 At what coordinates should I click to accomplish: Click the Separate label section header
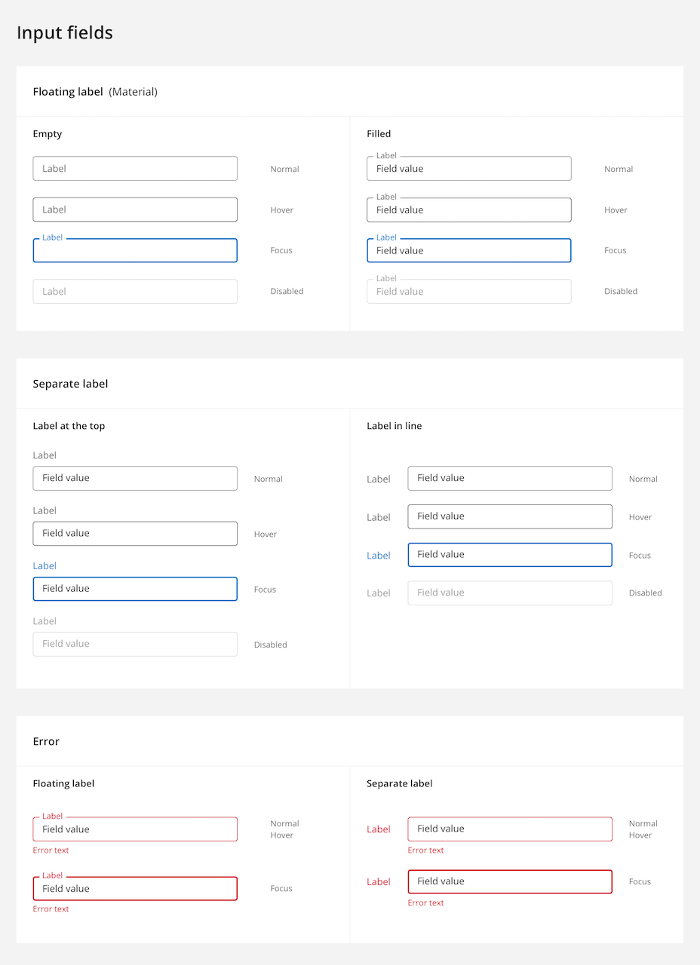click(70, 383)
